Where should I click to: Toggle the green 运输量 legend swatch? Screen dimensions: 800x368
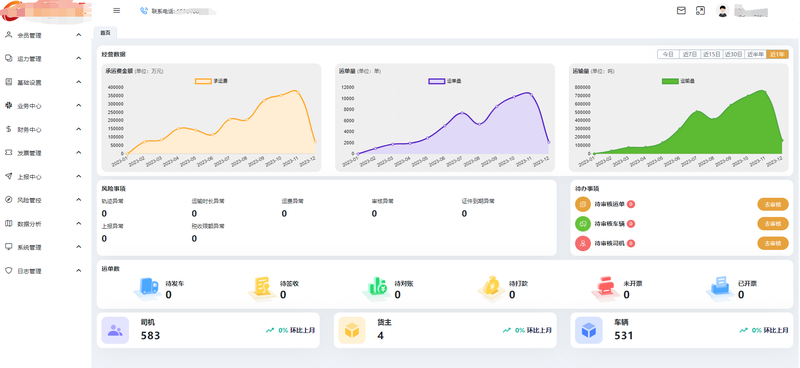[x=670, y=81]
